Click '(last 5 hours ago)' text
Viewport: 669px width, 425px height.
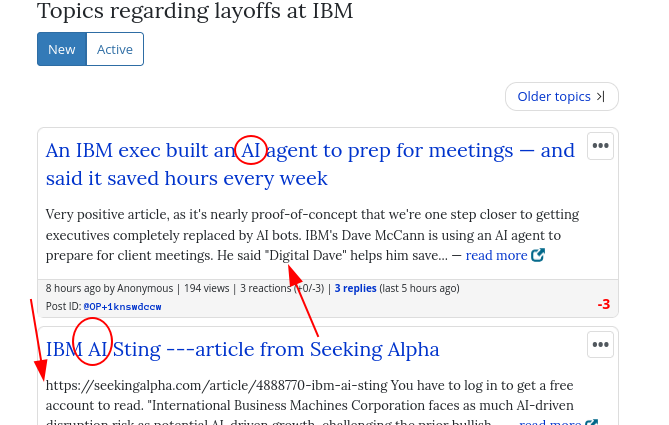(x=419, y=288)
